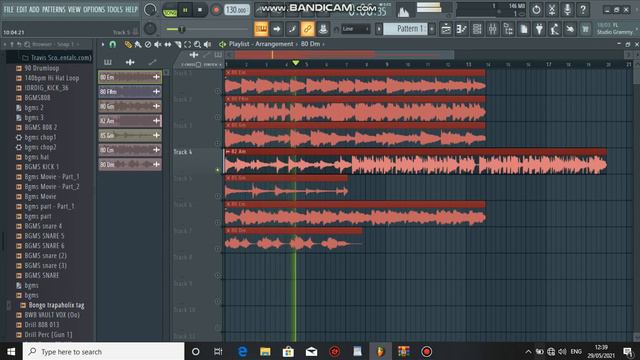The height and width of the screenshot is (360, 640).
Task: Select the Draw pencil tool in Playlist
Action: point(128,44)
